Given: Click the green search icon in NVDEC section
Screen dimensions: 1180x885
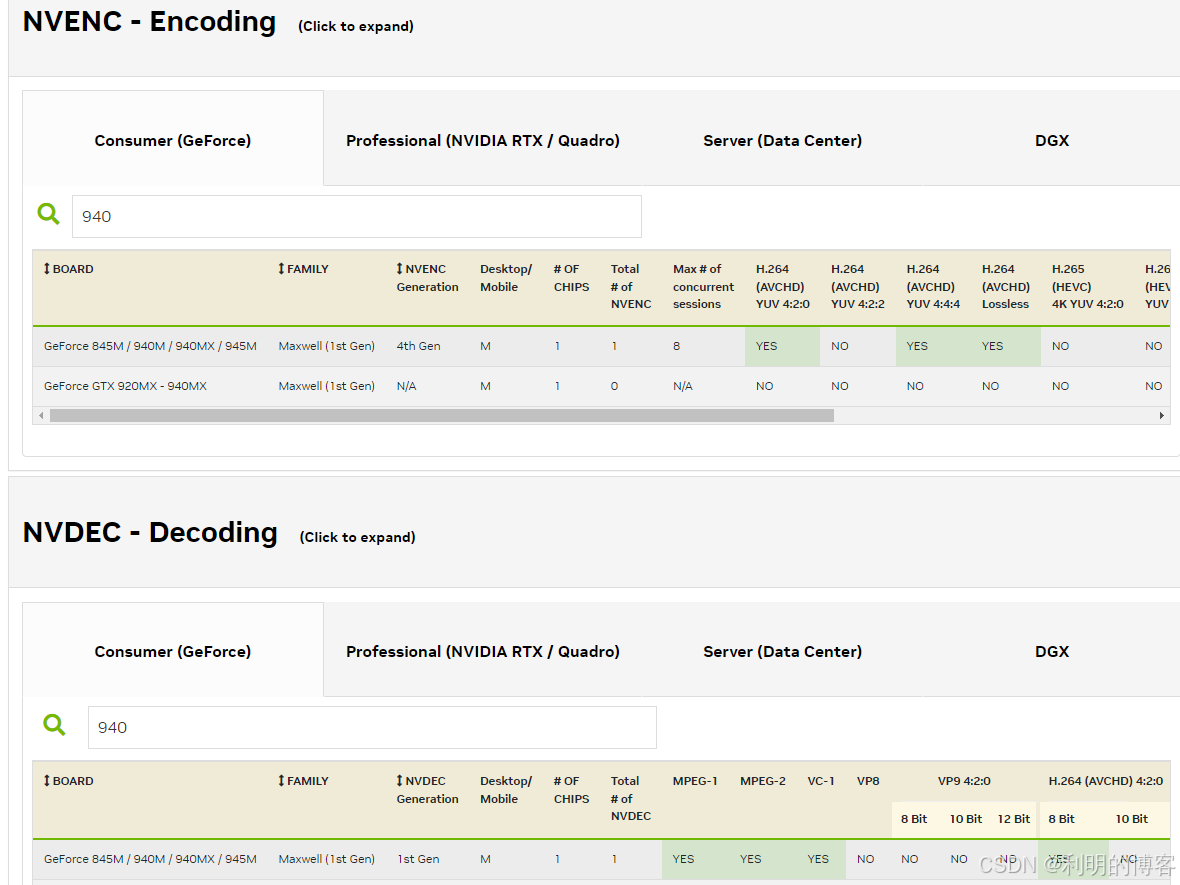Looking at the screenshot, I should click(54, 725).
